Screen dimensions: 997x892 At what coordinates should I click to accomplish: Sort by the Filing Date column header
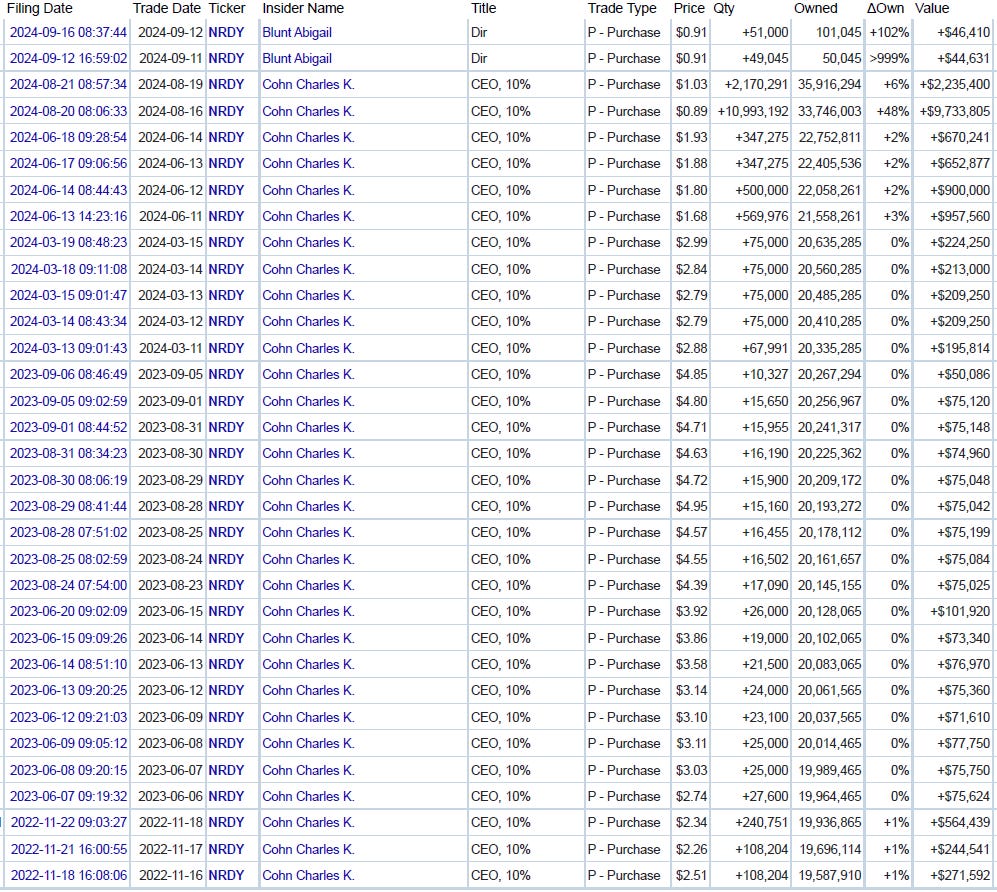[39, 8]
